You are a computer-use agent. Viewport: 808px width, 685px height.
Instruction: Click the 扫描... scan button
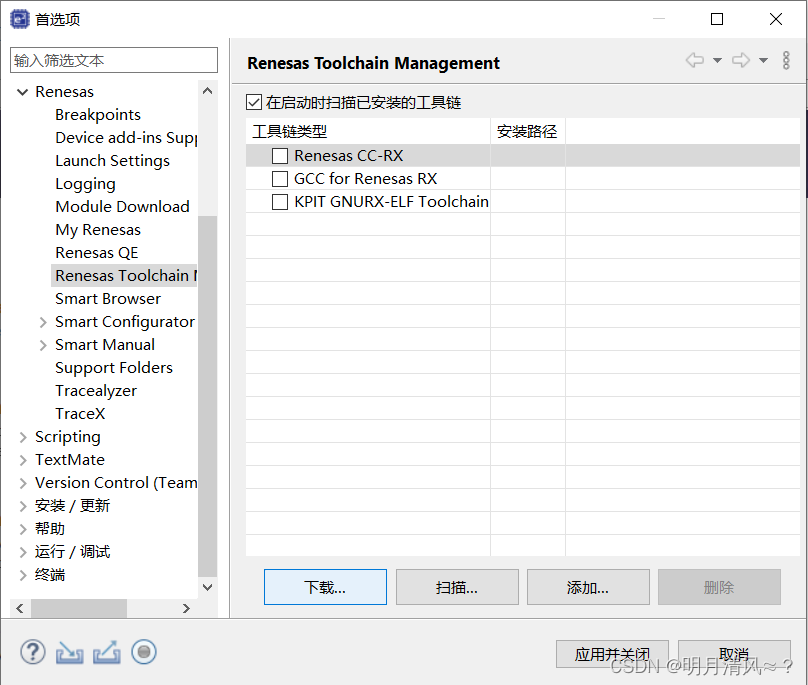coord(457,587)
